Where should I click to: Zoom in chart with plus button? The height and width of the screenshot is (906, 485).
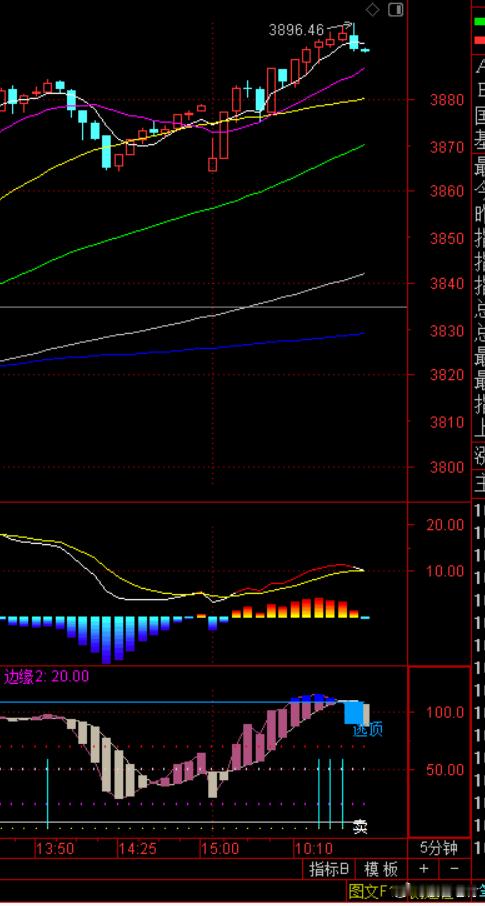pos(424,868)
